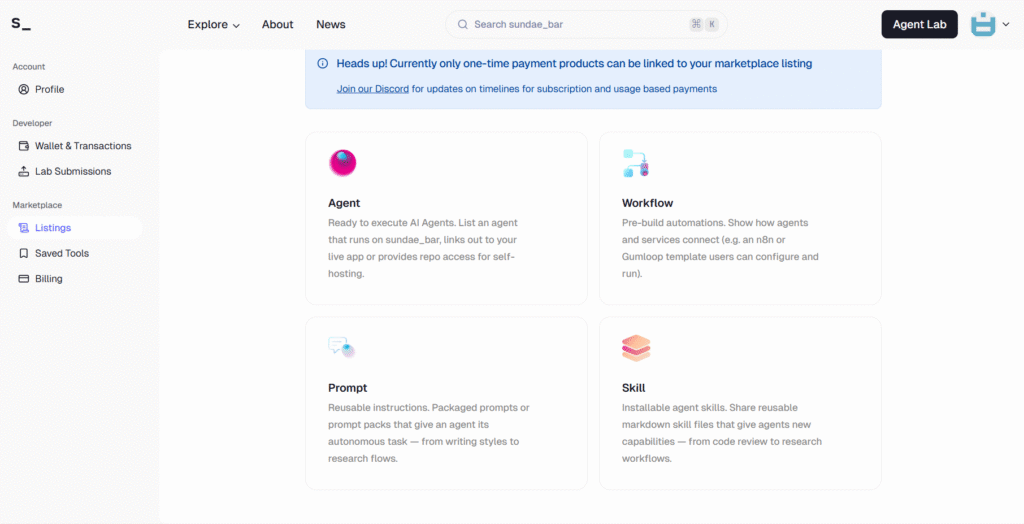Click the Wallet & Transactions icon

pyautogui.click(x=24, y=146)
